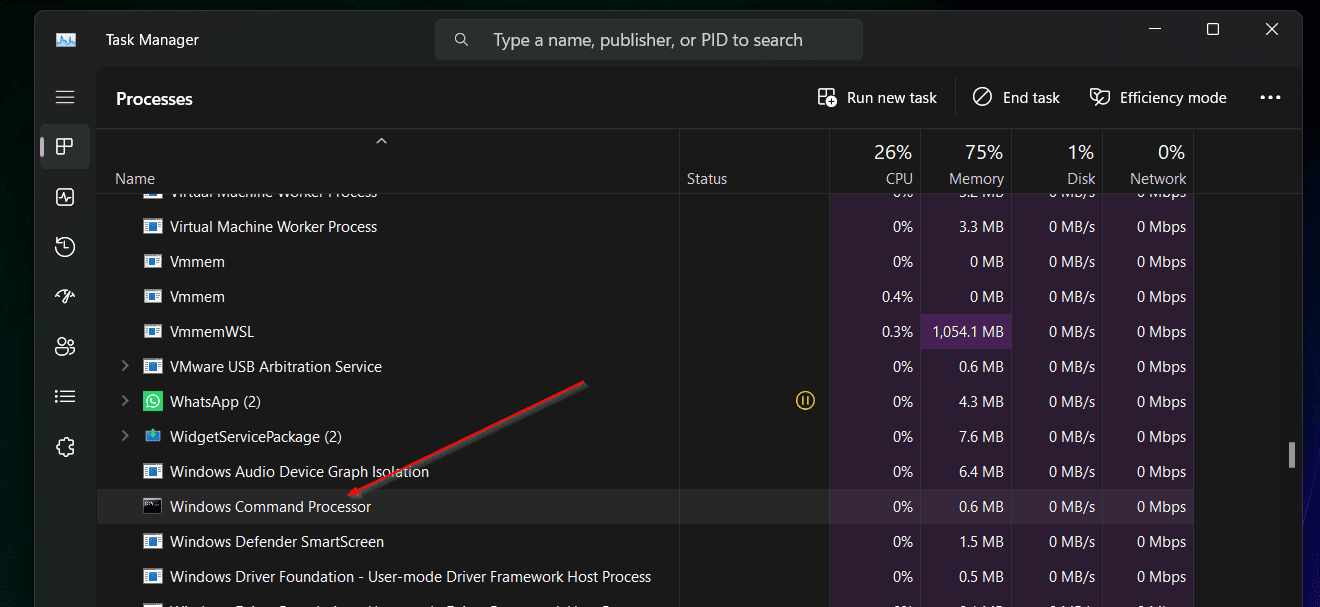Click the VMware USB Arbitration Service icon
Viewport: 1320px width, 607px height.
click(x=153, y=366)
